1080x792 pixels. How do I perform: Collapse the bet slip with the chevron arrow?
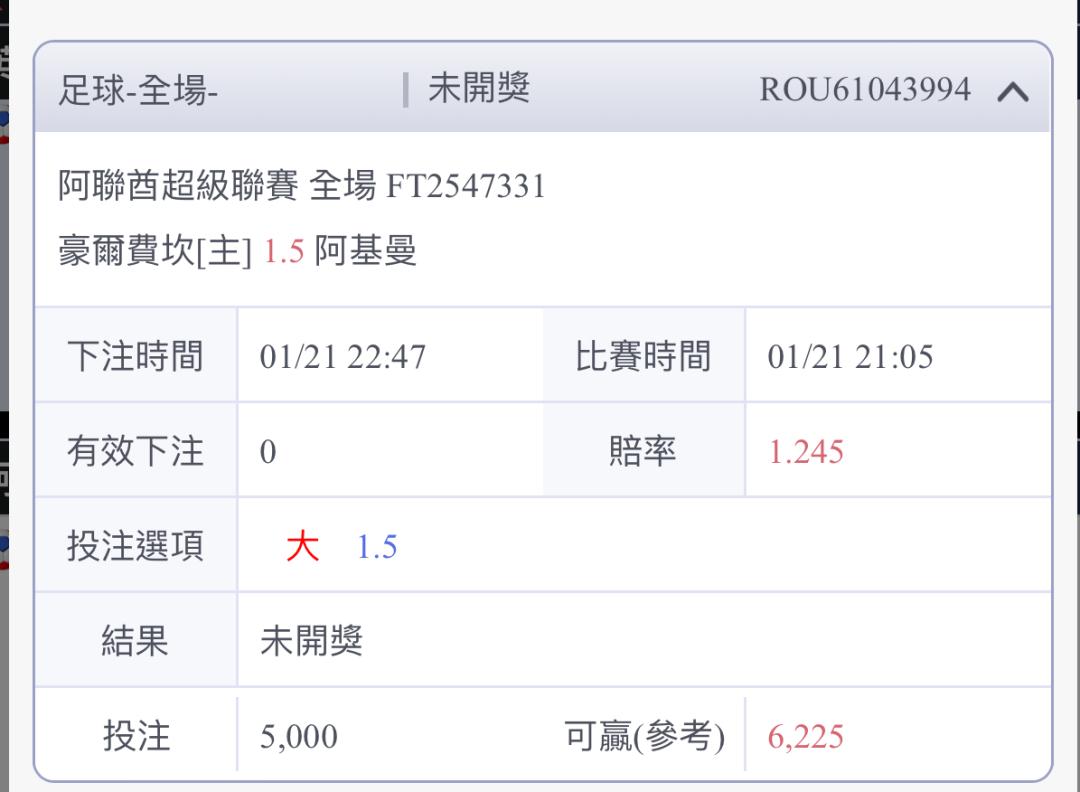[1012, 91]
